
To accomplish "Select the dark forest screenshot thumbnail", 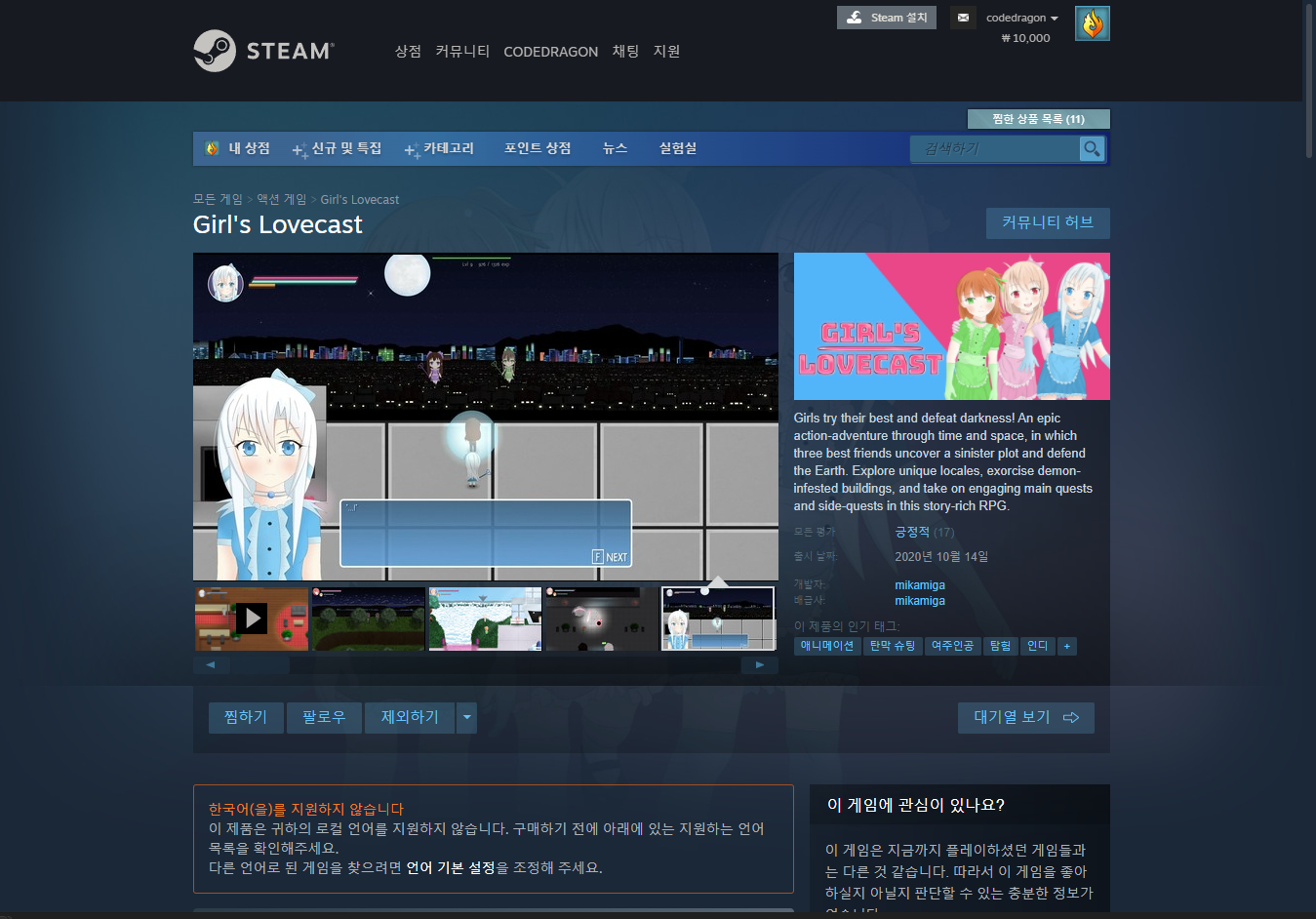I will [368, 619].
